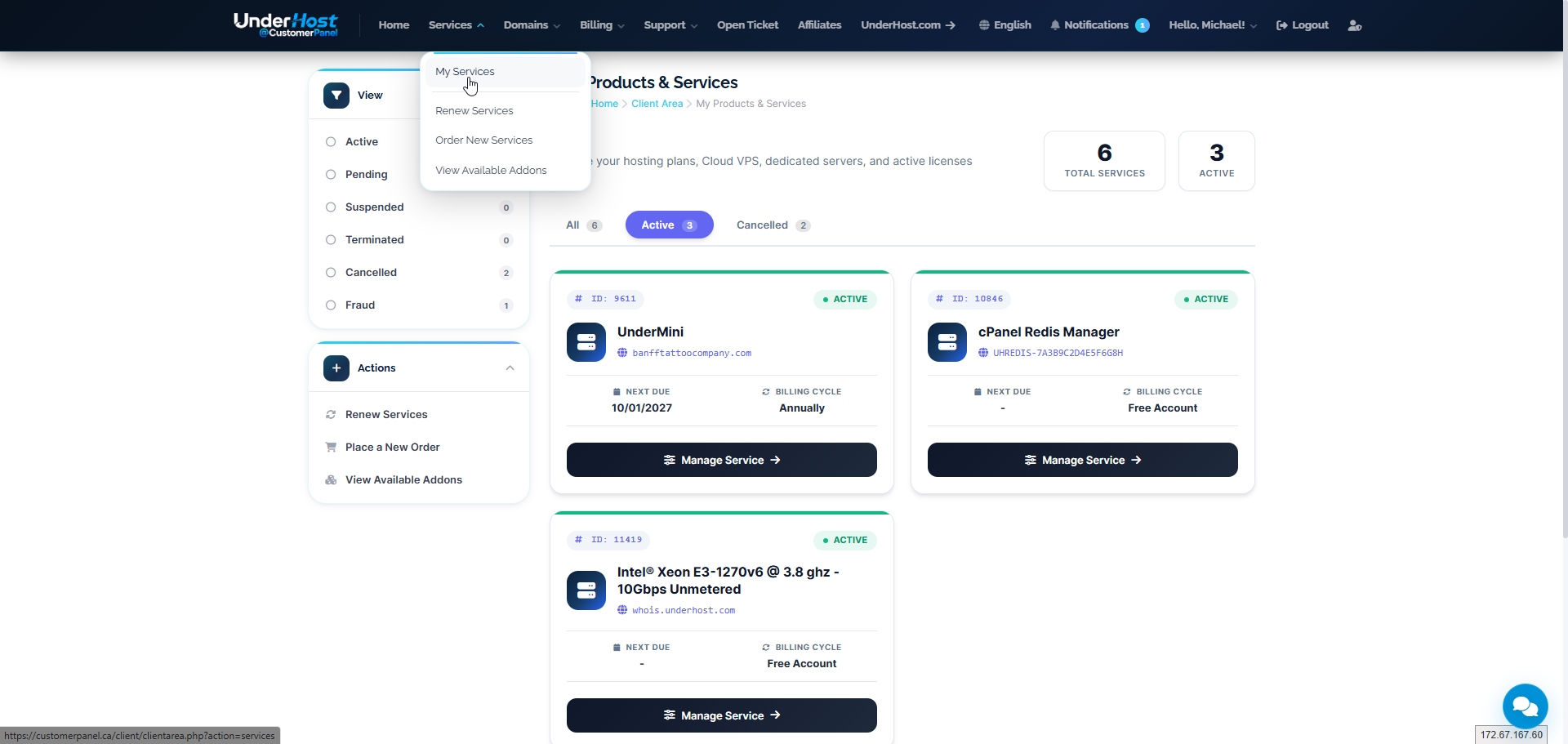Open the Notifications dropdown
The height and width of the screenshot is (744, 1568).
tap(1099, 25)
